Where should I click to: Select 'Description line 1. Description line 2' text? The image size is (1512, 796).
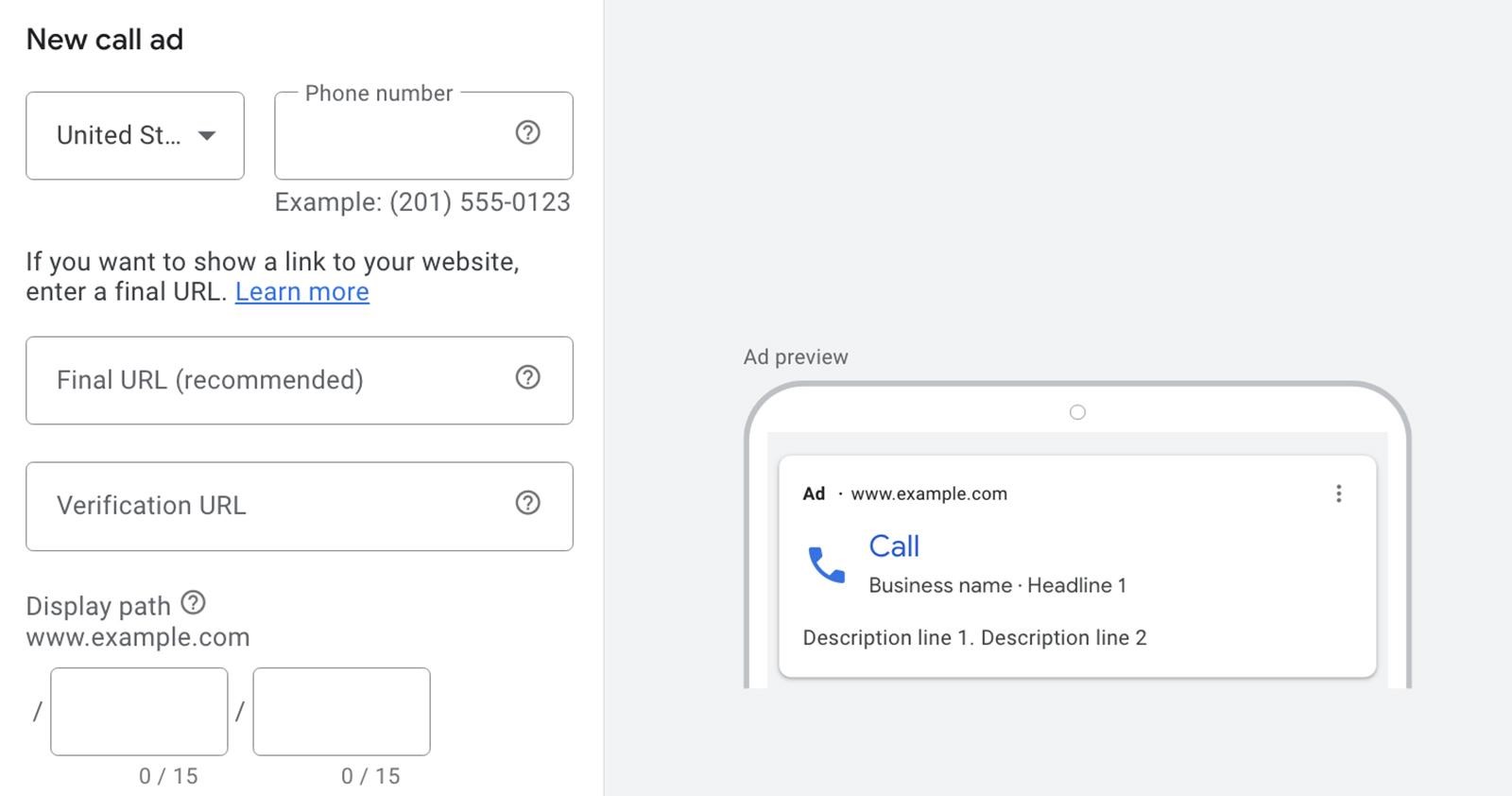pyautogui.click(x=974, y=638)
